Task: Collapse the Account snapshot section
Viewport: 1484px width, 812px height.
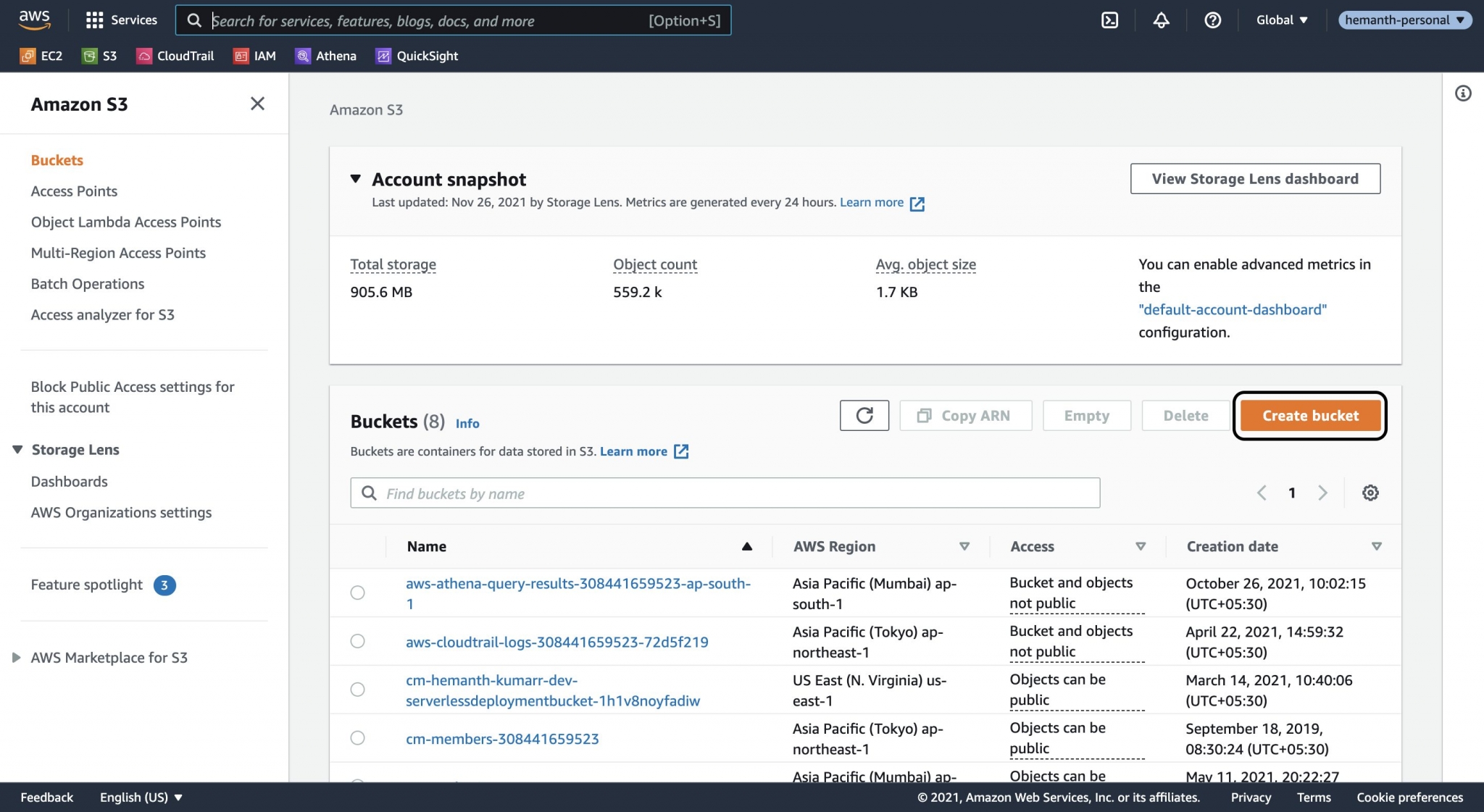Action: pos(355,178)
